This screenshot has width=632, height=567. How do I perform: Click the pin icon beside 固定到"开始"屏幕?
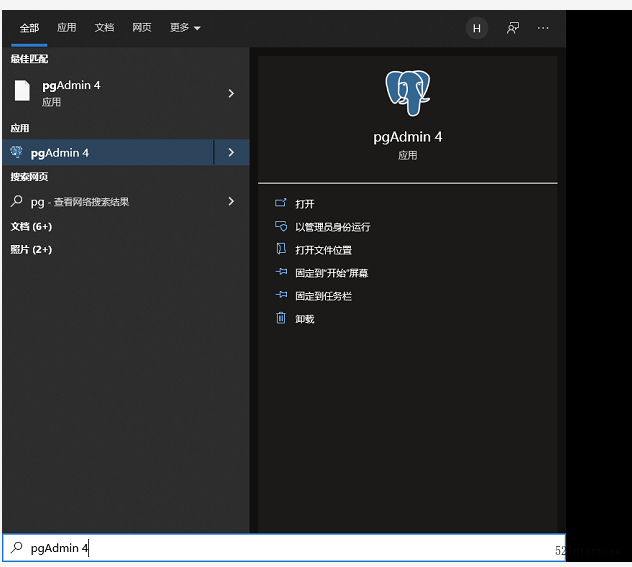pos(281,272)
